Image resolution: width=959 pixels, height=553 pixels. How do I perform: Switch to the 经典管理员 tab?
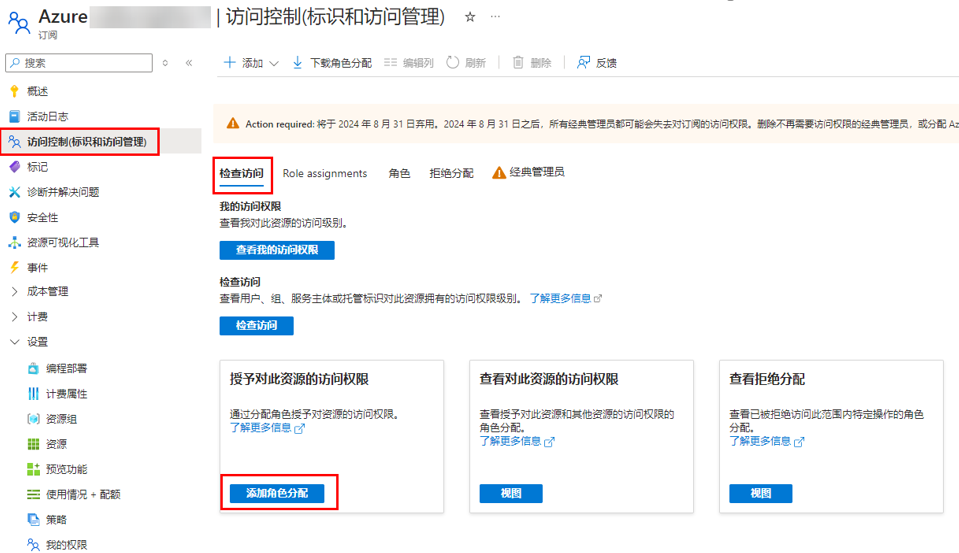(x=528, y=173)
